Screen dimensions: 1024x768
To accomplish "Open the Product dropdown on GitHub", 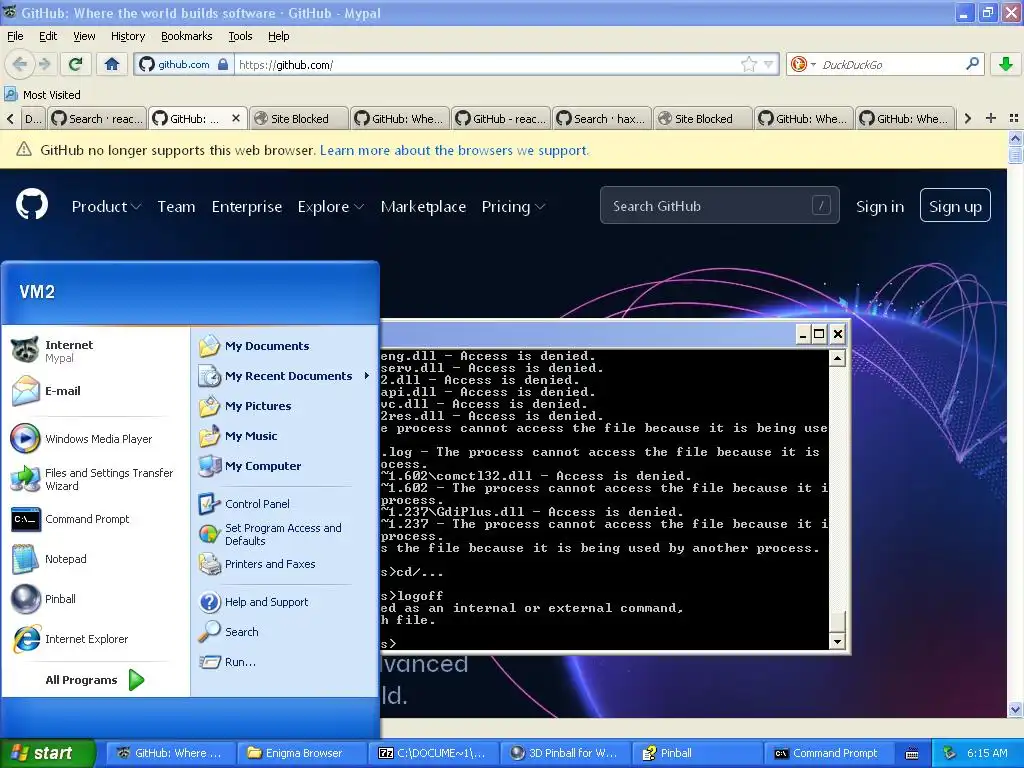I will pyautogui.click(x=106, y=206).
